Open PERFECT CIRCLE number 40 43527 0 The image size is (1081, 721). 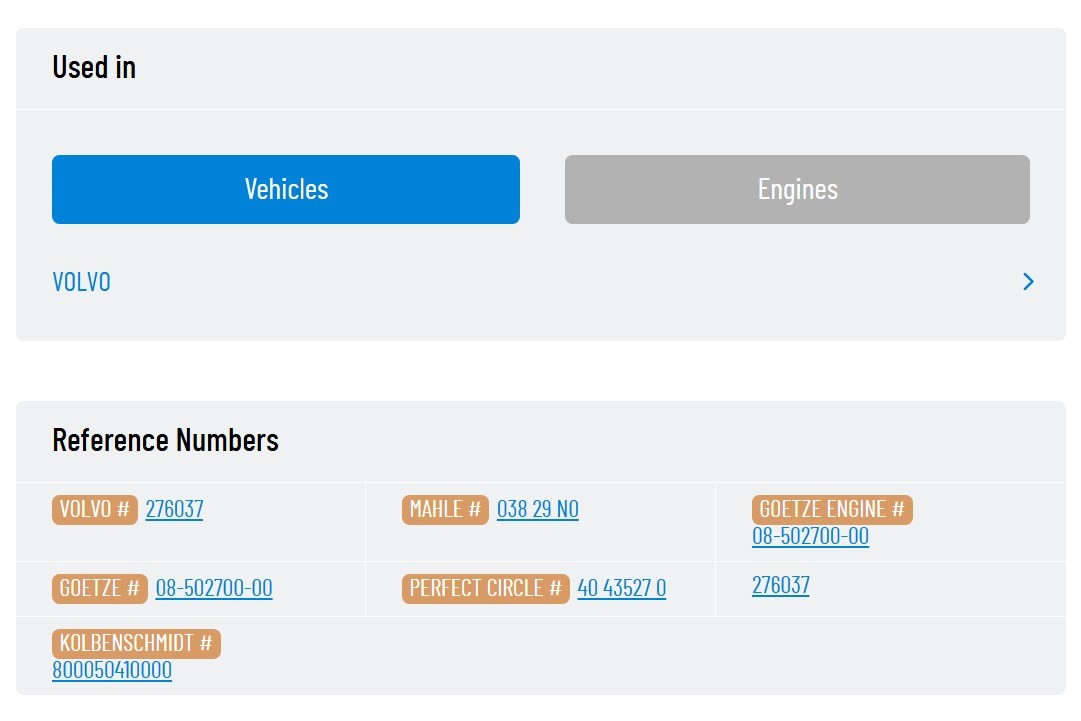(622, 588)
